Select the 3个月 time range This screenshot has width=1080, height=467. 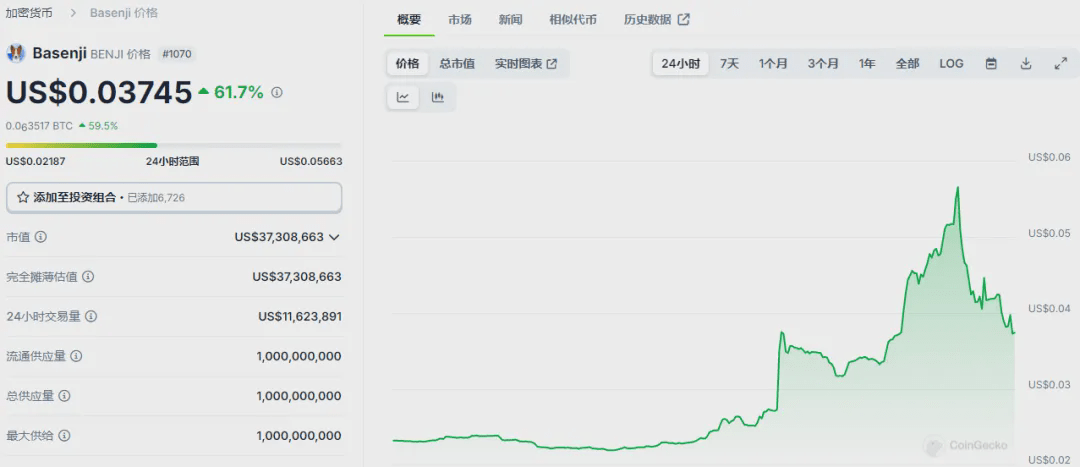tap(823, 64)
